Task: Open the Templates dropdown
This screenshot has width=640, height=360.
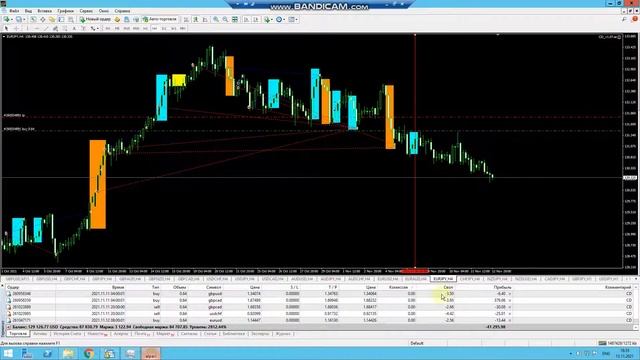Action: 293,19
